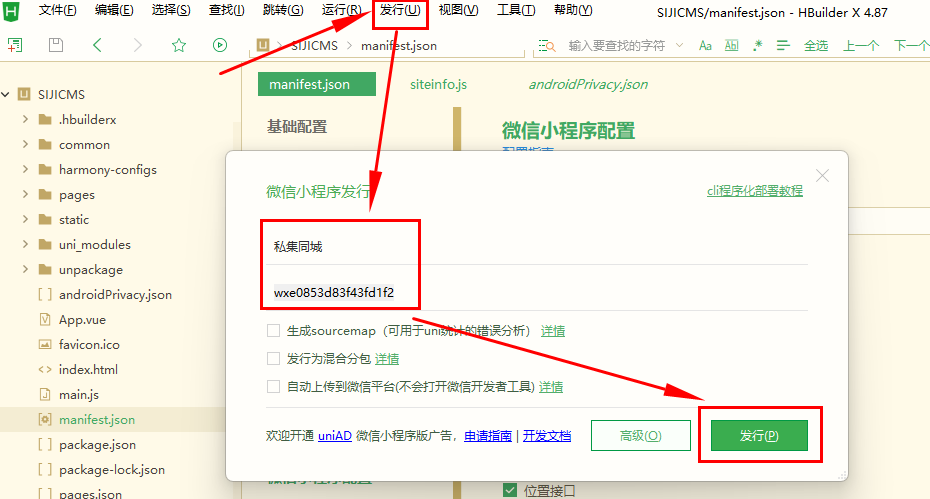Image resolution: width=930 pixels, height=499 pixels.
Task: Click the 发行(P) publish button
Action: 759,436
